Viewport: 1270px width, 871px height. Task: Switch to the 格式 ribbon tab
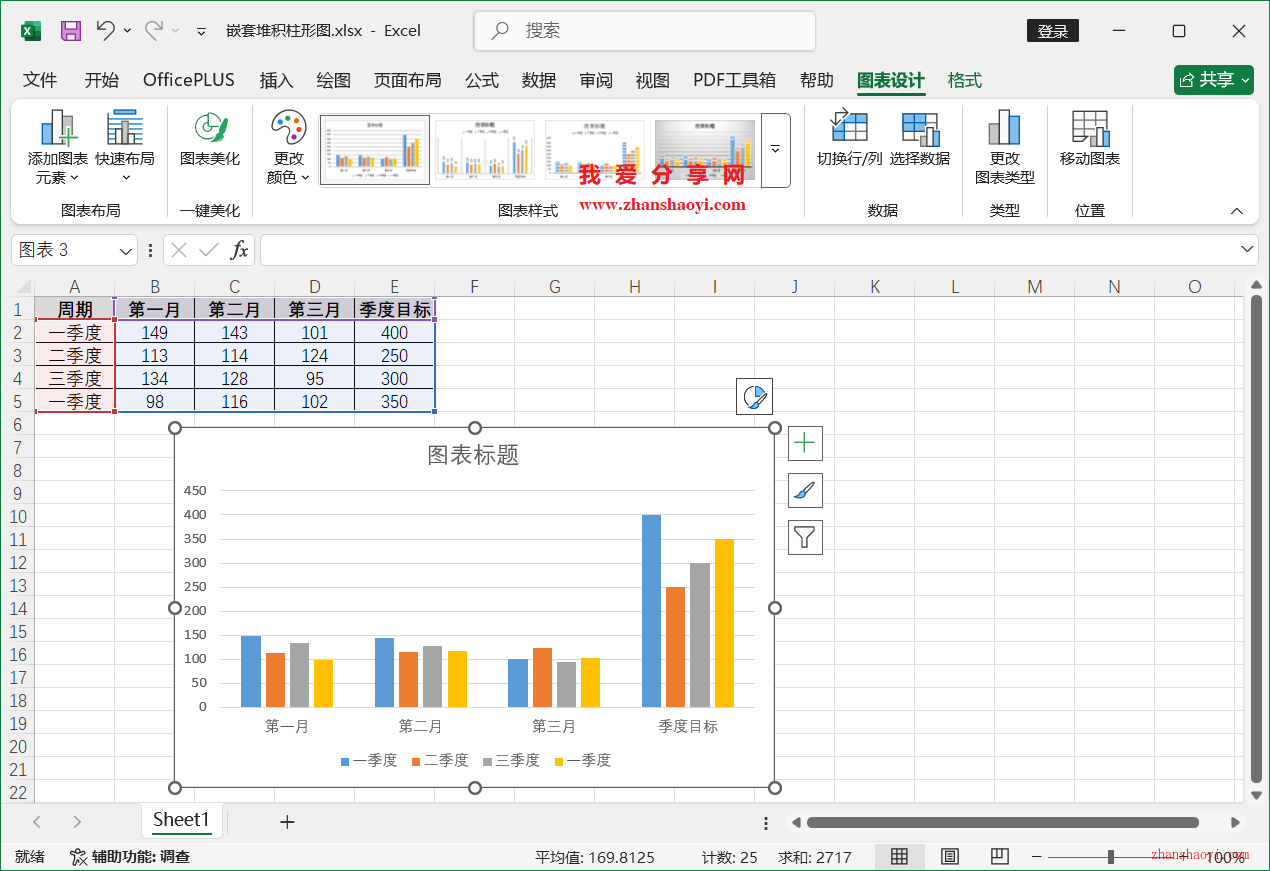coord(964,80)
